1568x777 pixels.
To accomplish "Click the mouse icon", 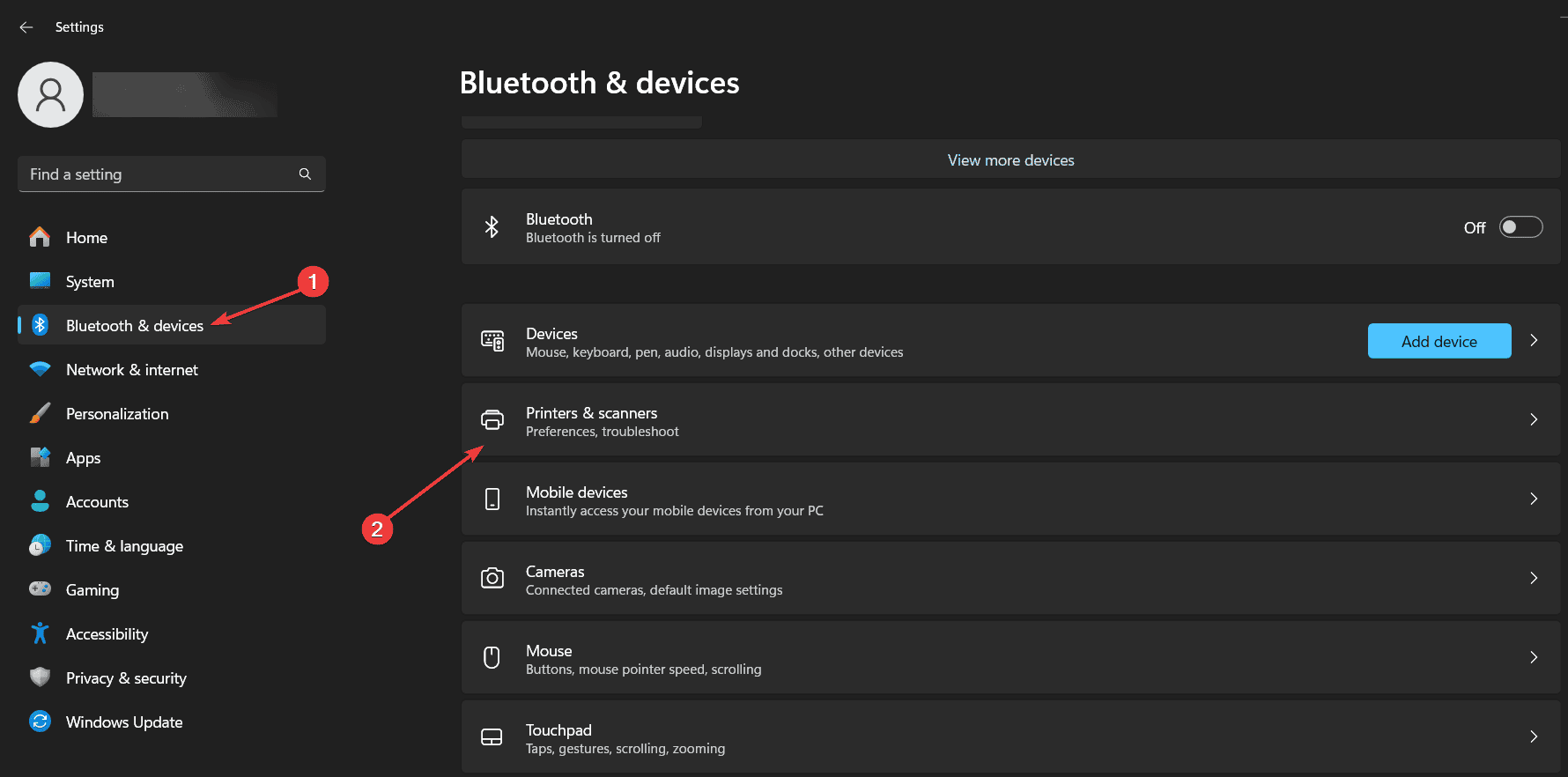I will point(492,657).
